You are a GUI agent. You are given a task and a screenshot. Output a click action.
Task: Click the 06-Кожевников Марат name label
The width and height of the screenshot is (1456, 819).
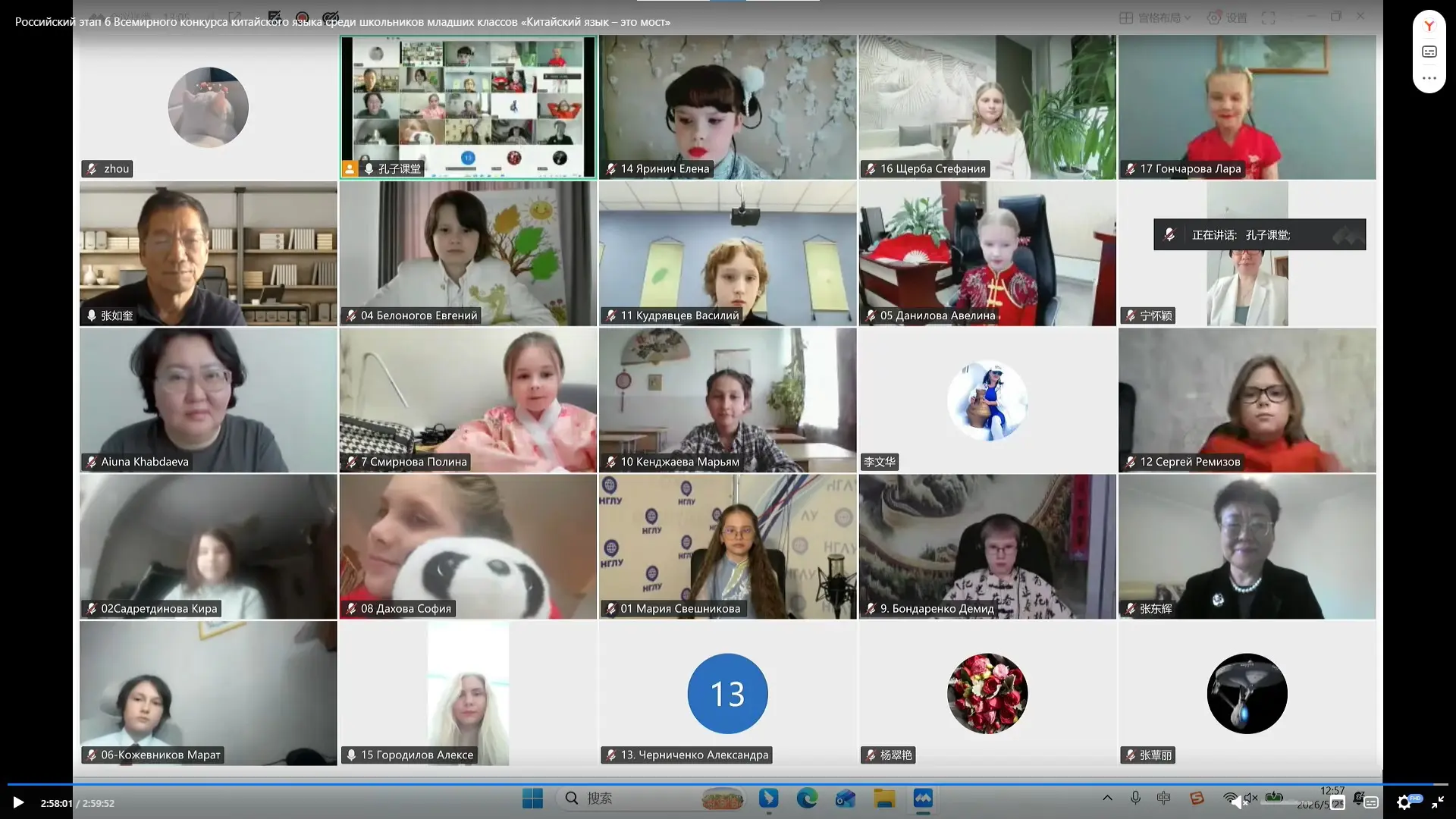153,755
